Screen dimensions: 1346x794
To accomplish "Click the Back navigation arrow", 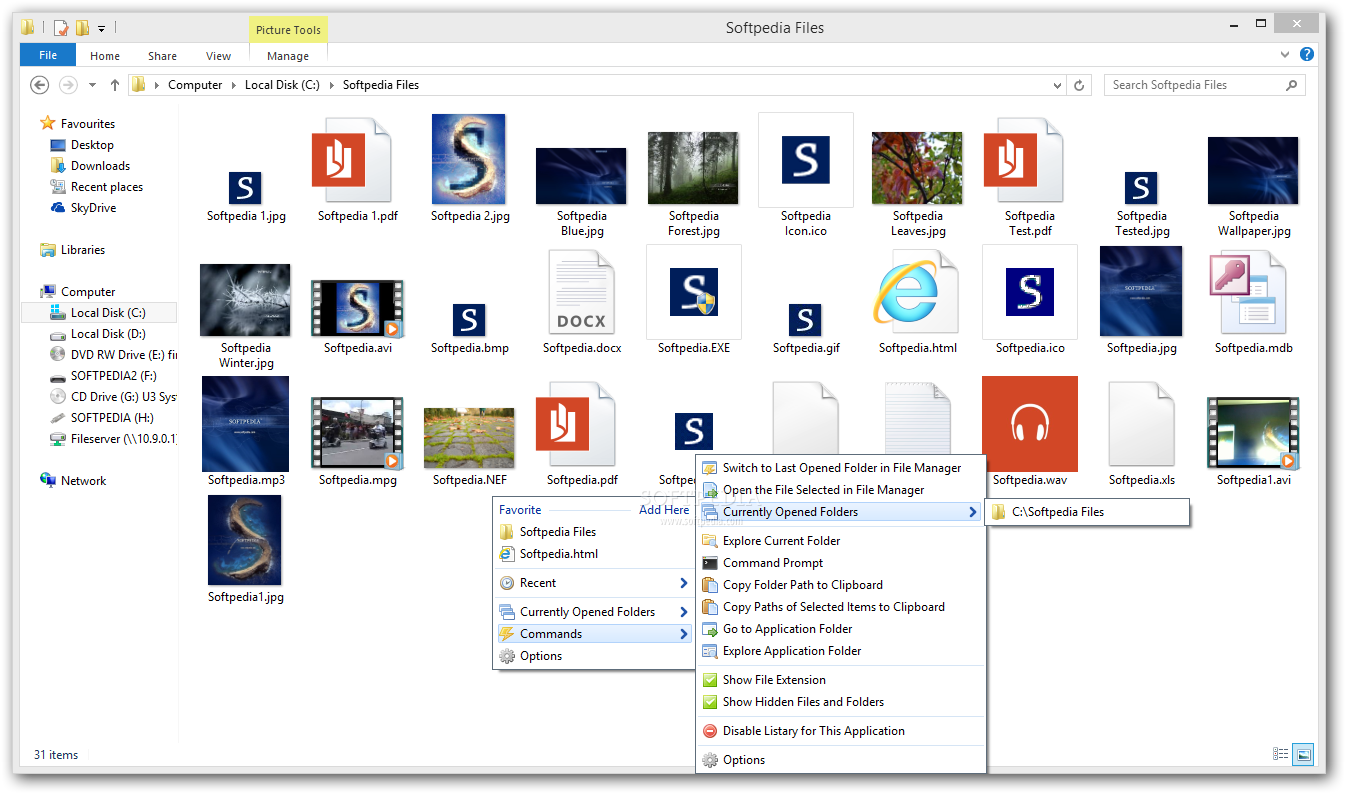I will [x=40, y=85].
